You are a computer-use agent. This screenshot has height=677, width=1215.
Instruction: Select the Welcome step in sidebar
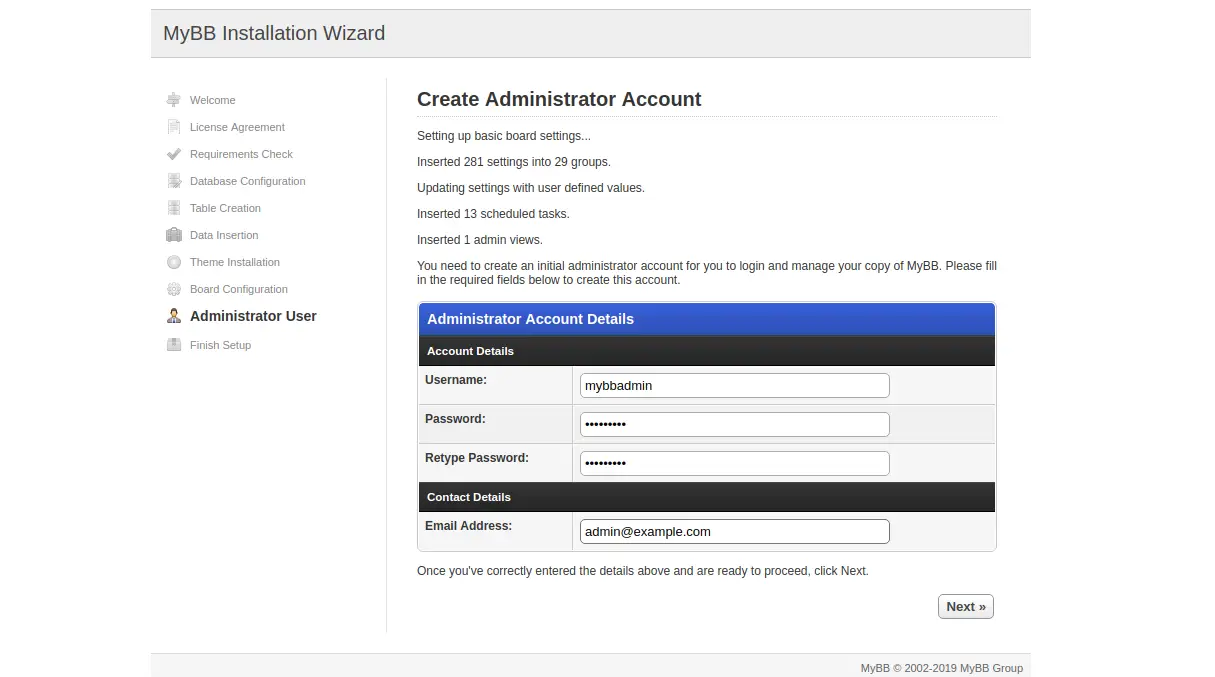click(213, 100)
